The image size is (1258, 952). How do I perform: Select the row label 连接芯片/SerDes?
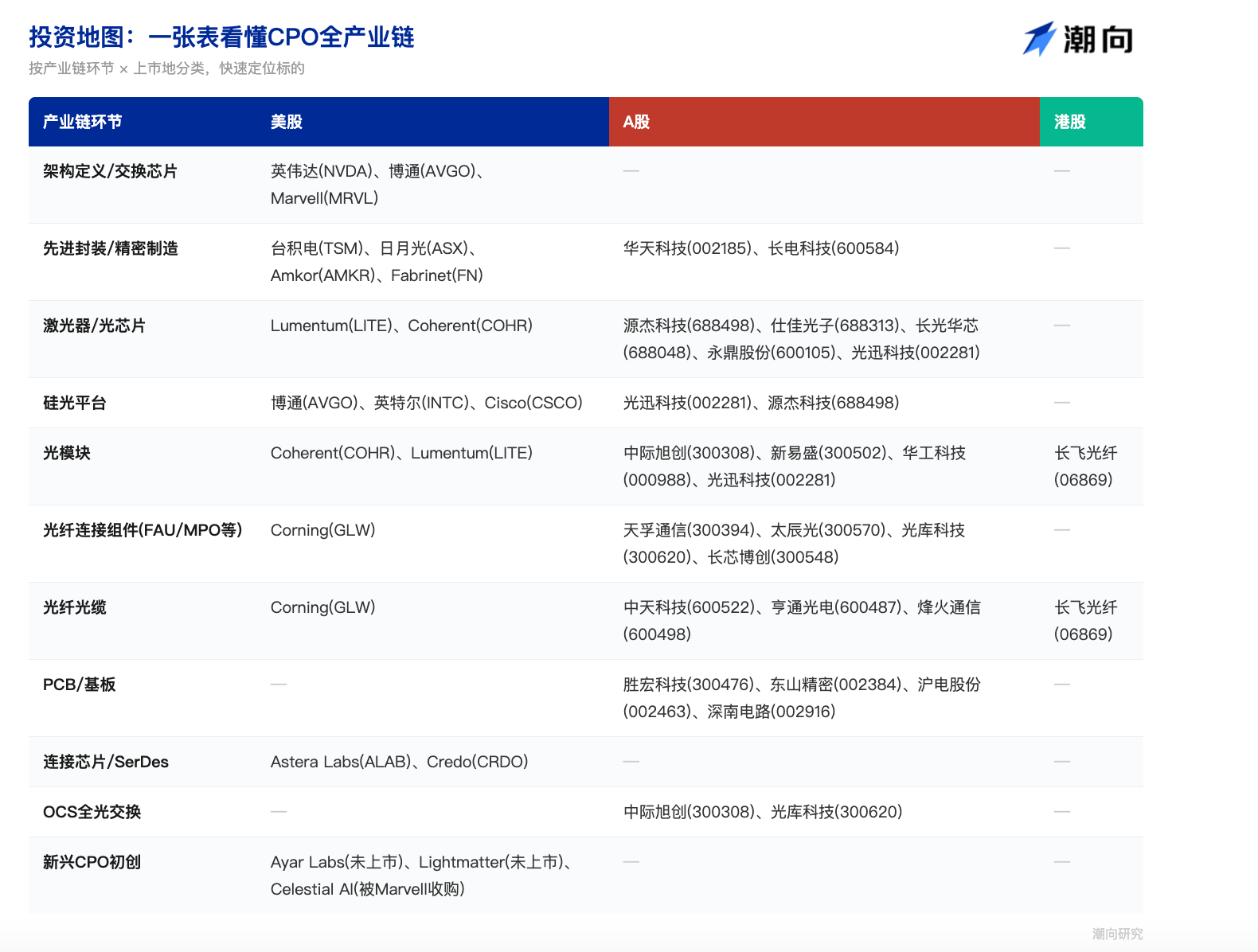[106, 762]
